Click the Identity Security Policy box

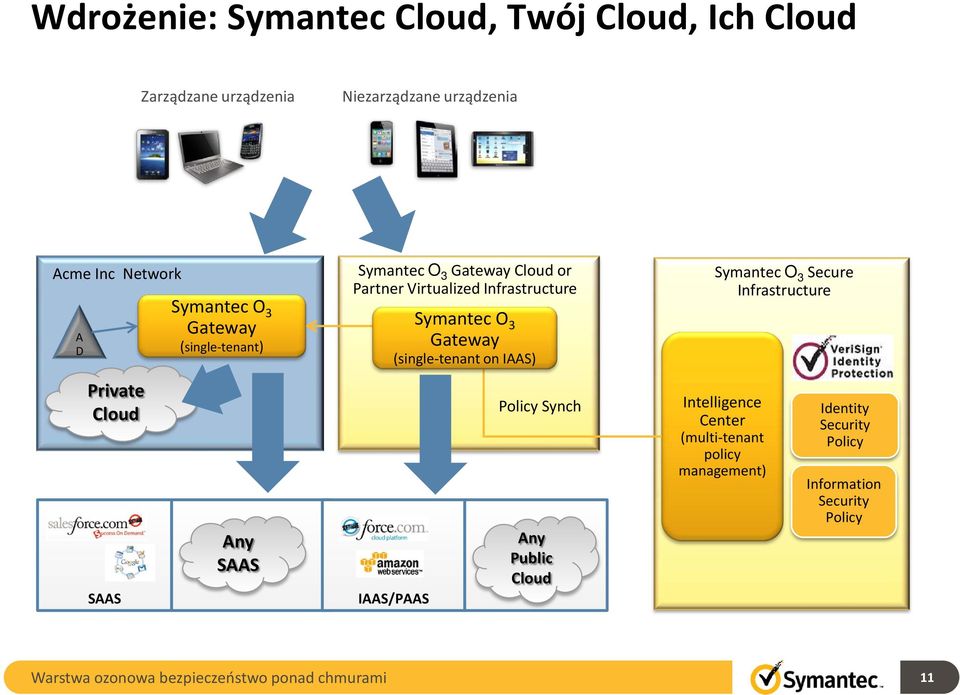845,425
